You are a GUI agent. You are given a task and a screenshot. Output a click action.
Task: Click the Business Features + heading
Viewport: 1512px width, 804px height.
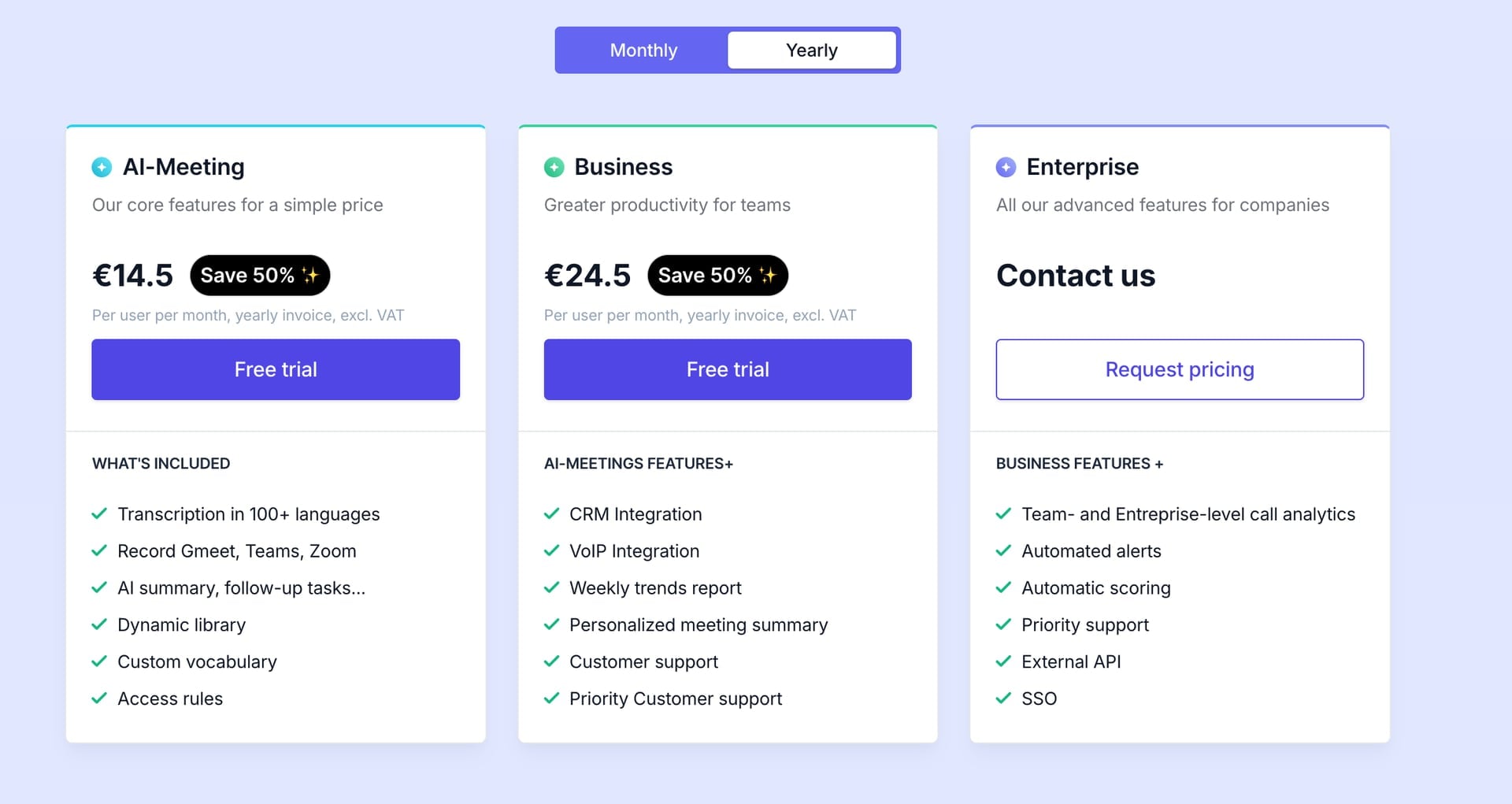[1080, 464]
